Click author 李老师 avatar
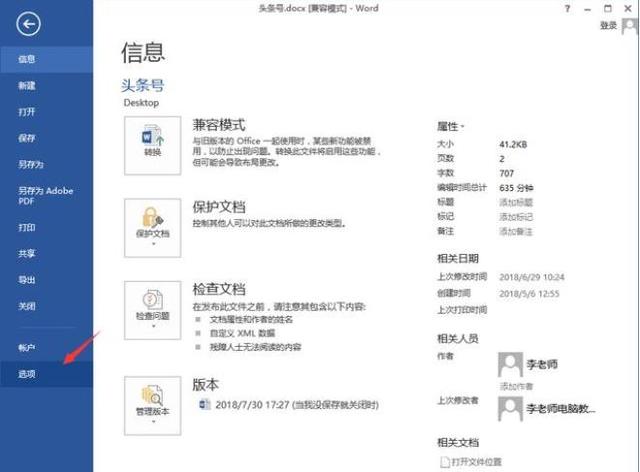Viewport: 640px width, 472px height. tap(510, 365)
